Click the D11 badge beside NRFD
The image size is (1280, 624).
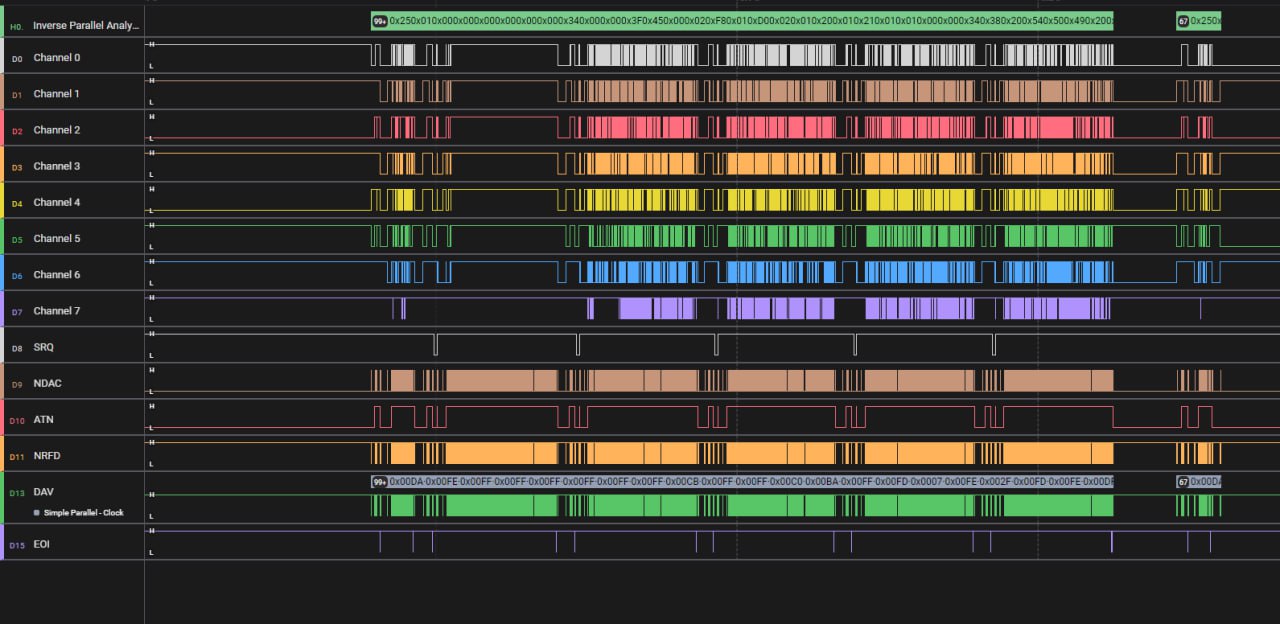click(15, 457)
